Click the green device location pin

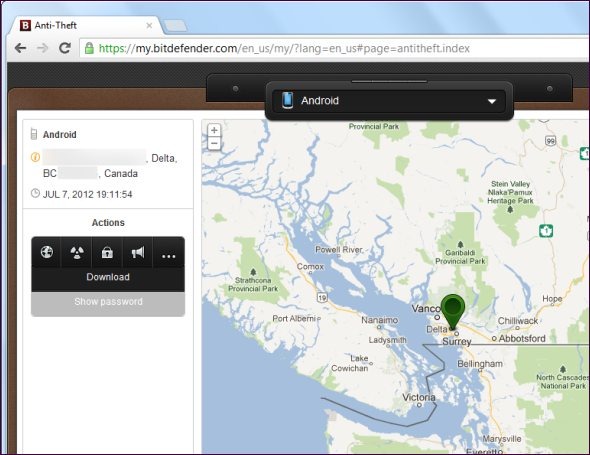point(453,312)
